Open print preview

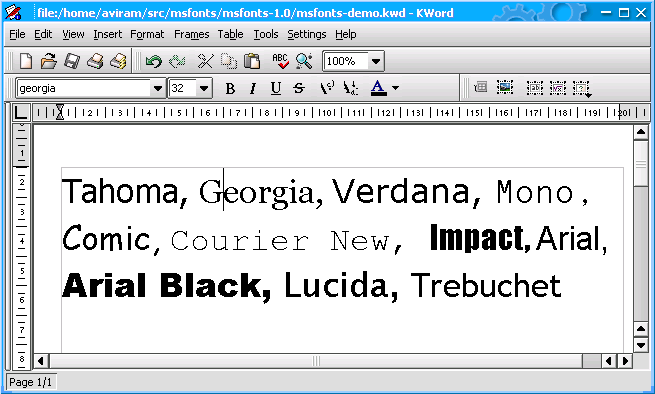(119, 61)
